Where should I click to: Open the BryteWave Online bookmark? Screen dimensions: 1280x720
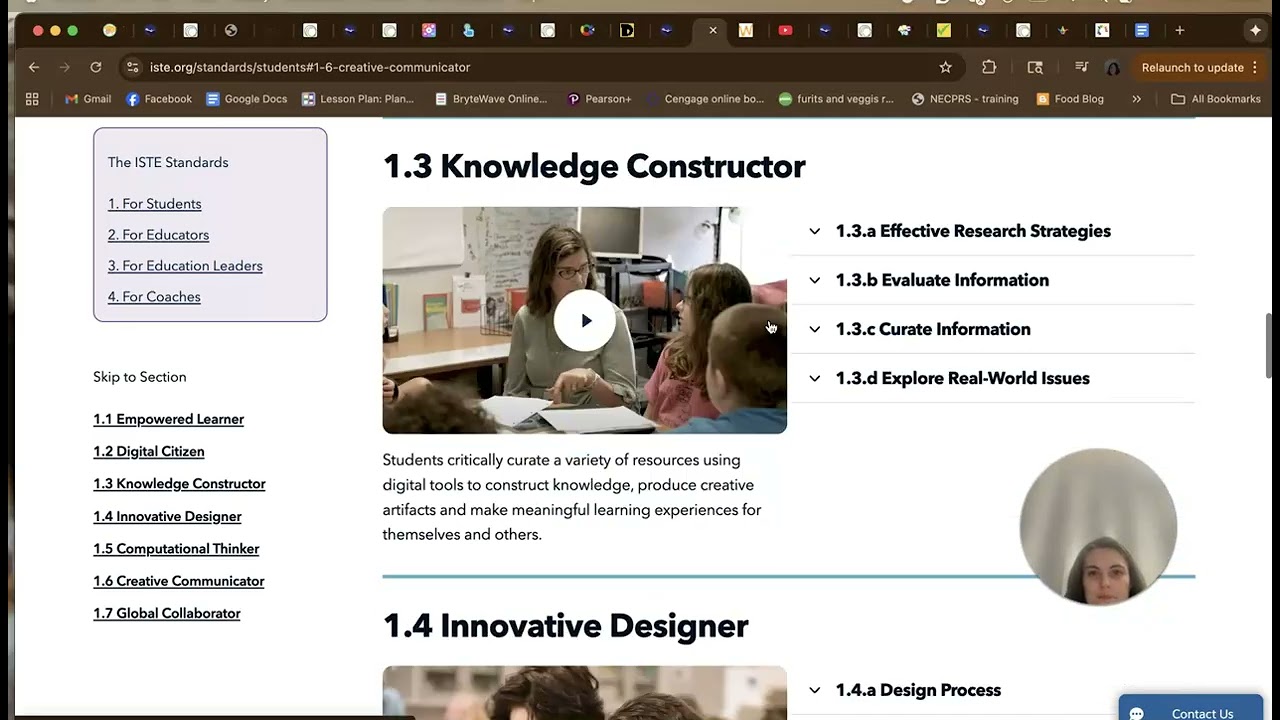click(491, 99)
